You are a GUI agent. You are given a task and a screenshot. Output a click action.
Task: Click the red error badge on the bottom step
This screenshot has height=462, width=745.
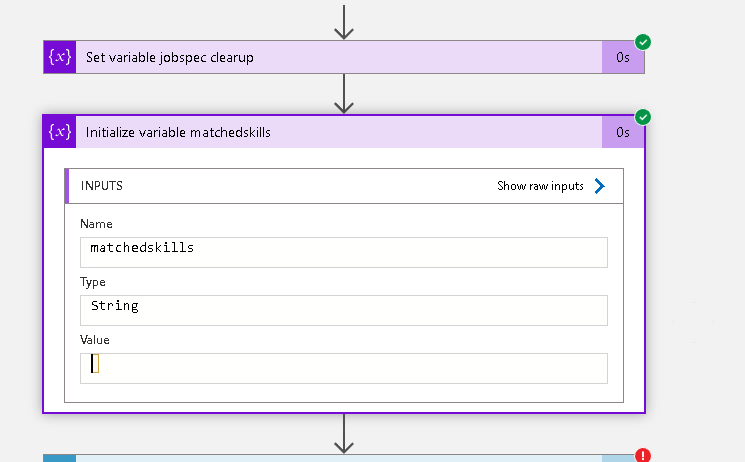pyautogui.click(x=643, y=455)
